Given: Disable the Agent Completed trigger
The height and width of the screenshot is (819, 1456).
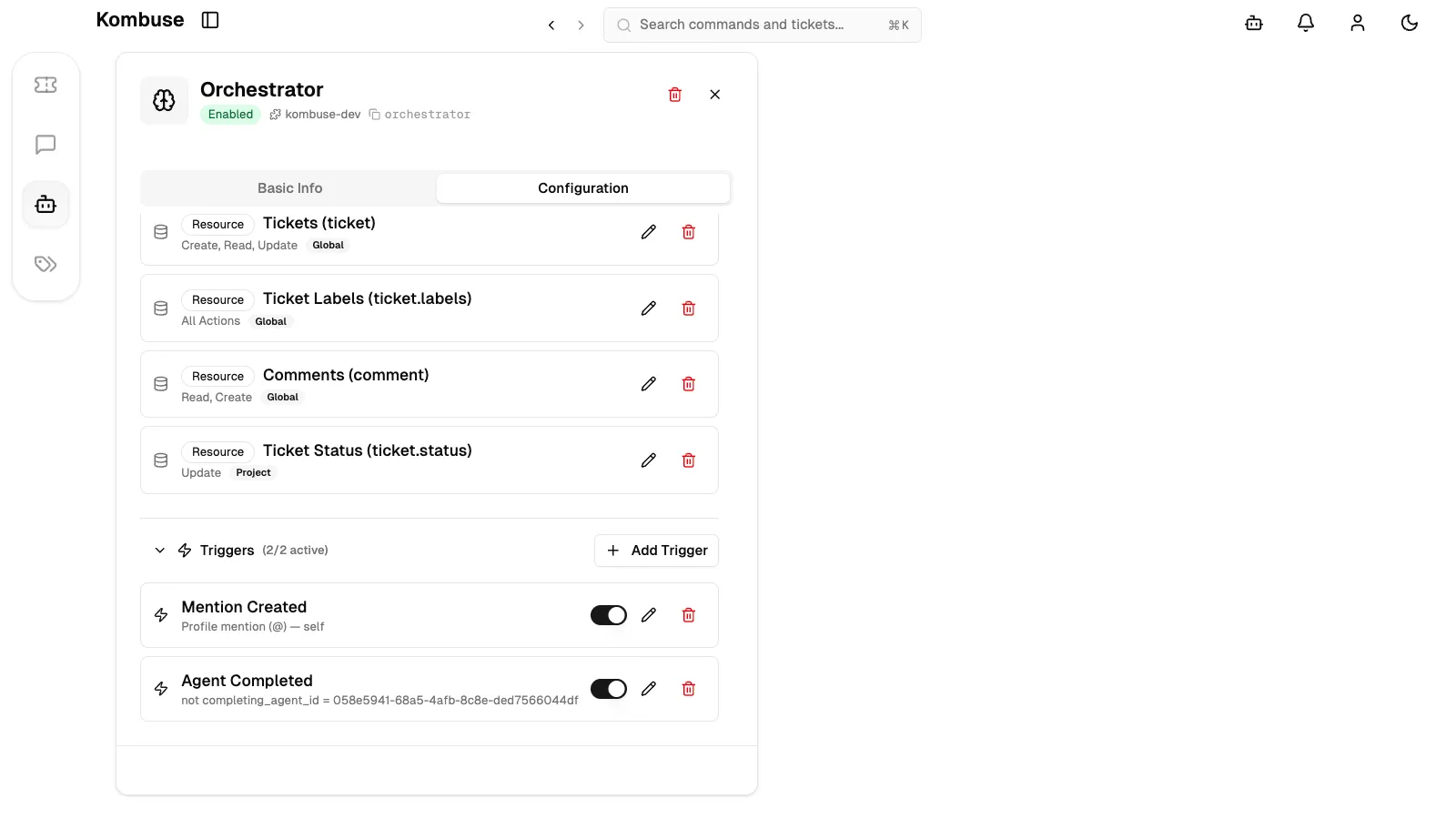Looking at the screenshot, I should point(608,689).
